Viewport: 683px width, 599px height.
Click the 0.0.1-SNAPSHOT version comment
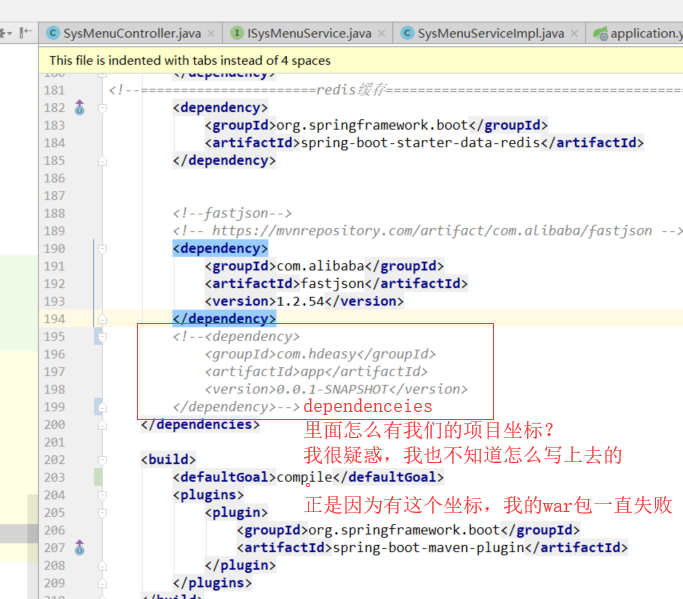pyautogui.click(x=336, y=389)
